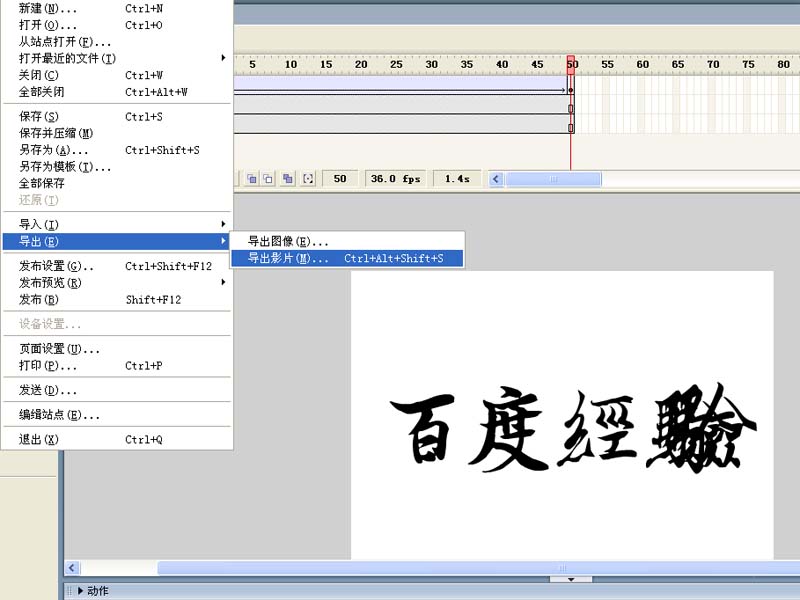Click the highlighted 导出(E) menu item
The height and width of the screenshot is (600, 800).
tap(117, 241)
